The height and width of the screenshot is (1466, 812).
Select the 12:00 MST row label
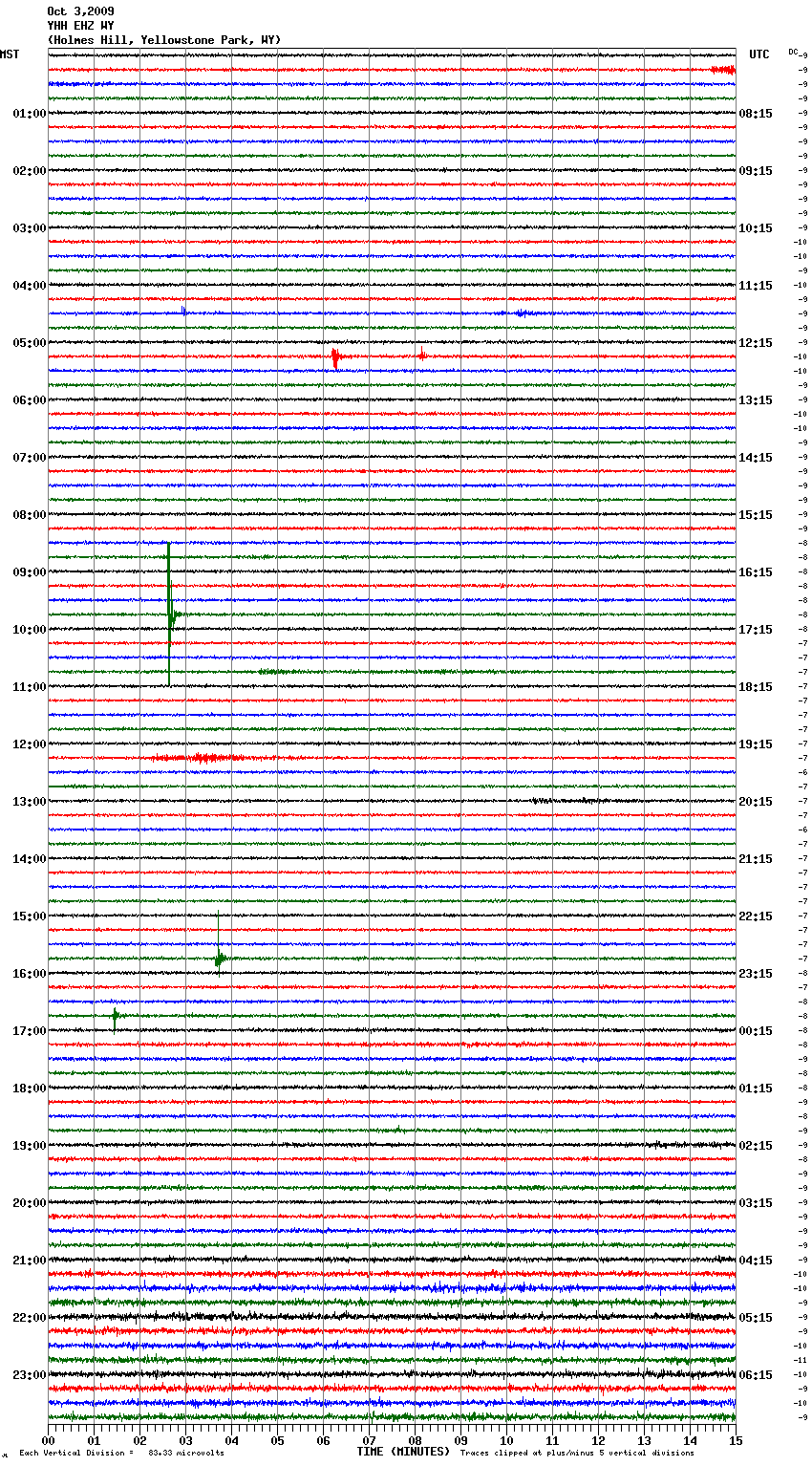[x=30, y=744]
